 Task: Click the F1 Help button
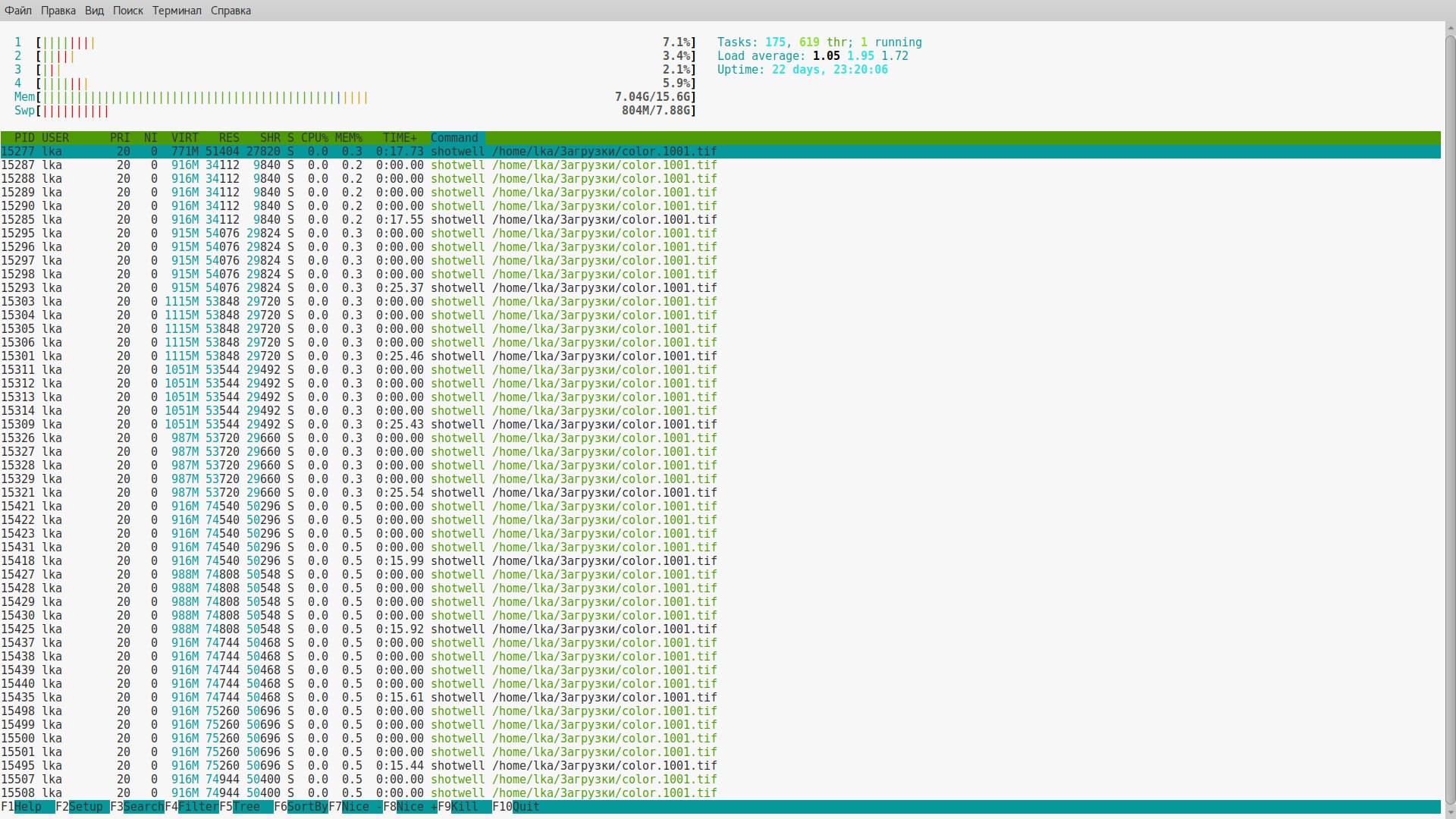[x=28, y=807]
